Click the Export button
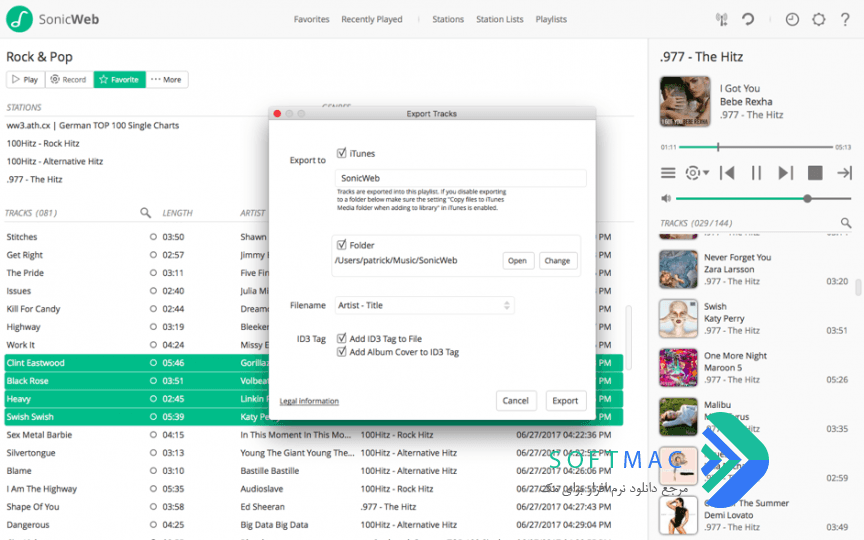The width and height of the screenshot is (864, 540). pyautogui.click(x=565, y=401)
